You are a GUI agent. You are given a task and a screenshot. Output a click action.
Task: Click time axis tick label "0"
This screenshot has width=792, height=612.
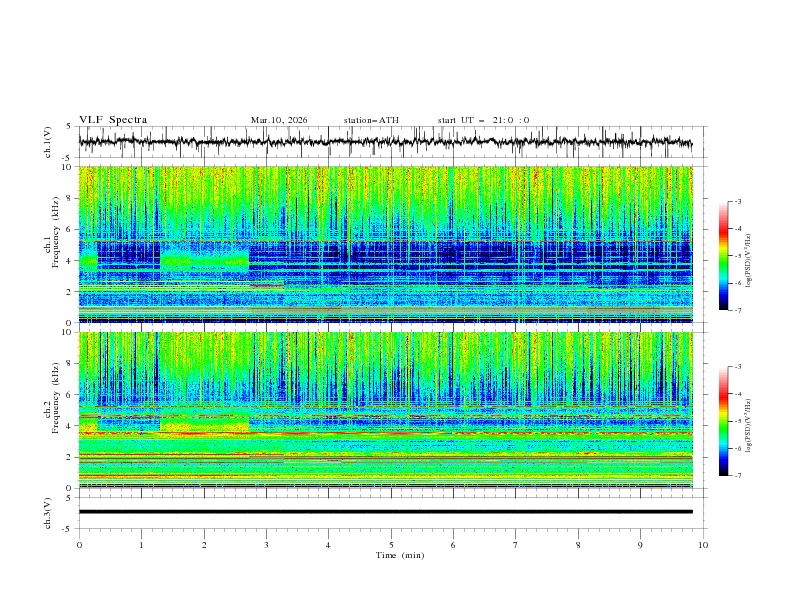pyautogui.click(x=79, y=545)
